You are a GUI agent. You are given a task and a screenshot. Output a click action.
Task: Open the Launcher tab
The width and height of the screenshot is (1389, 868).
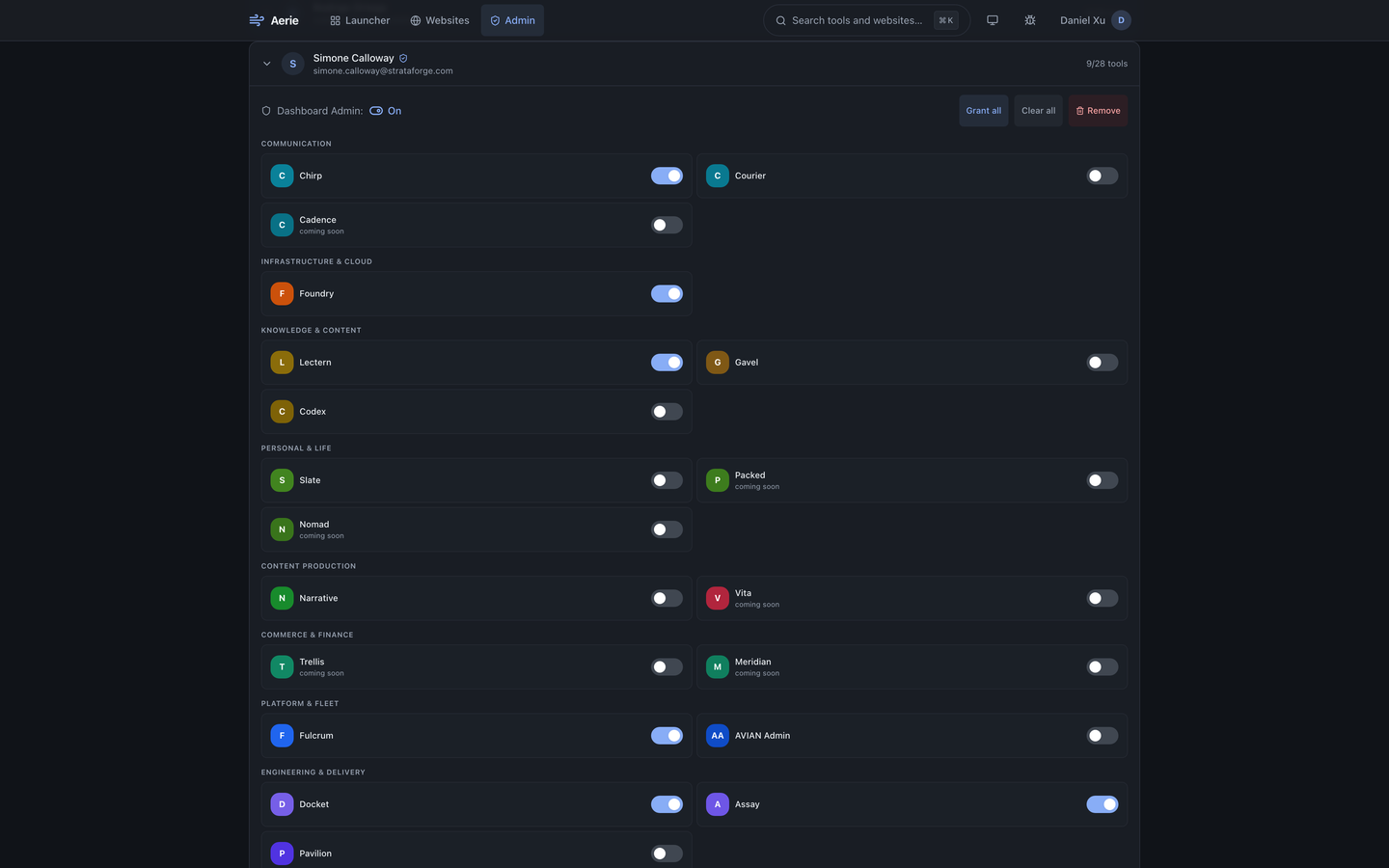pos(360,20)
